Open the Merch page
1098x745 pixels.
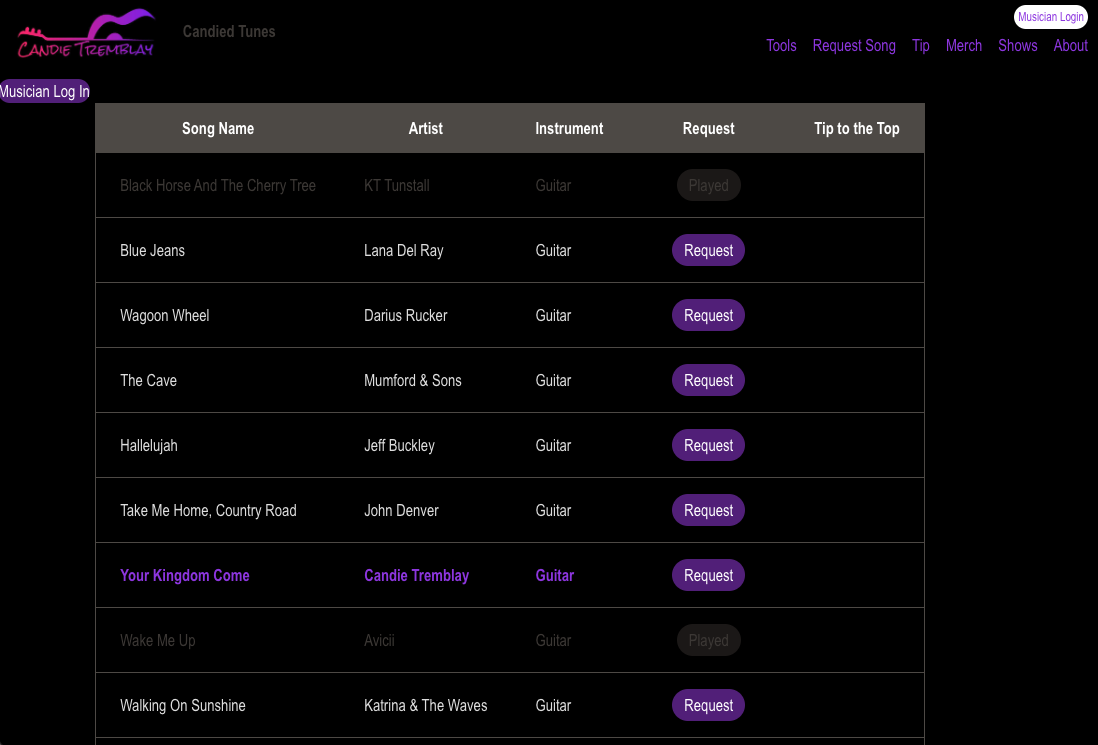coord(964,46)
